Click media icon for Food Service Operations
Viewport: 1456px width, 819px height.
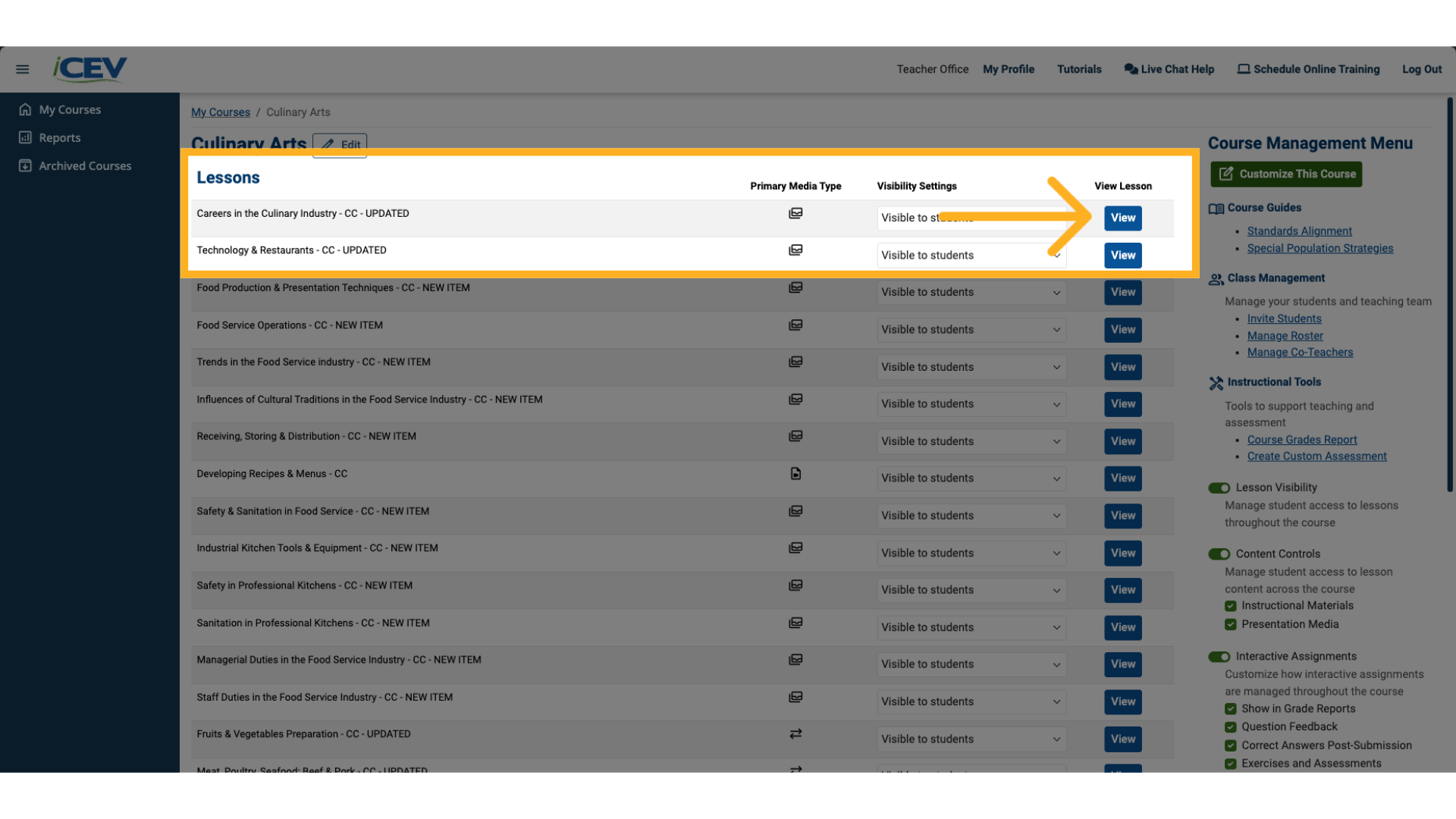click(x=795, y=325)
